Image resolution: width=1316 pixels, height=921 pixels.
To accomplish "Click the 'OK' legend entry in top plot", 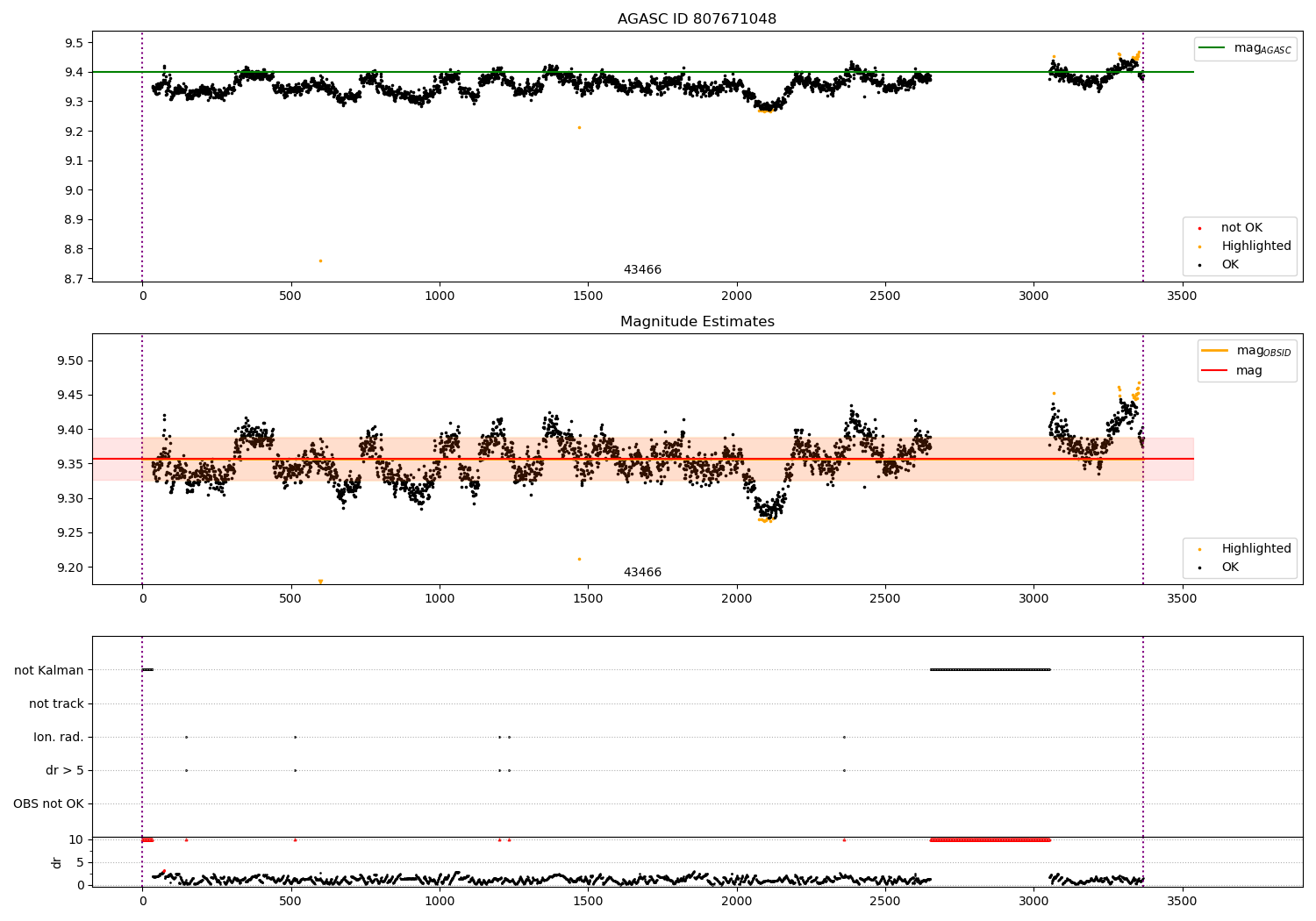I will 1219,265.
